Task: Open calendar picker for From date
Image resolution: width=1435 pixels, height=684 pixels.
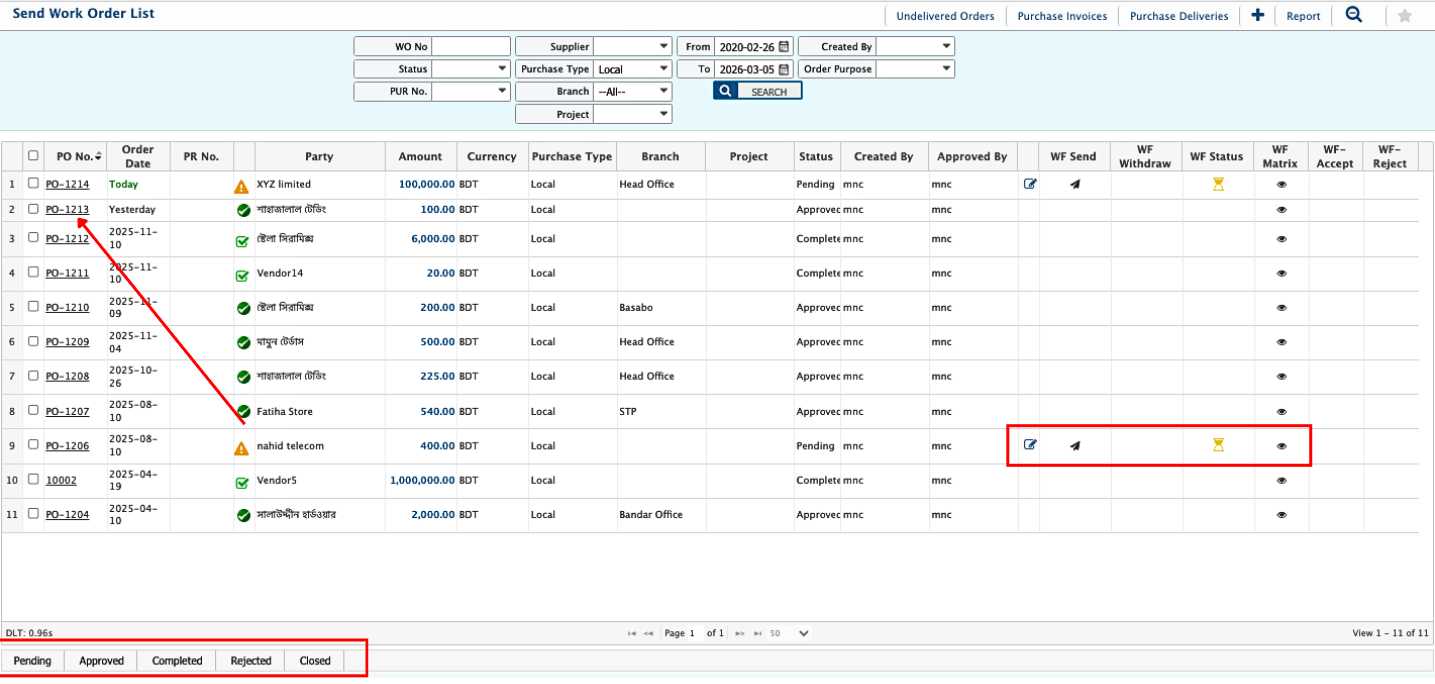Action: pos(785,47)
